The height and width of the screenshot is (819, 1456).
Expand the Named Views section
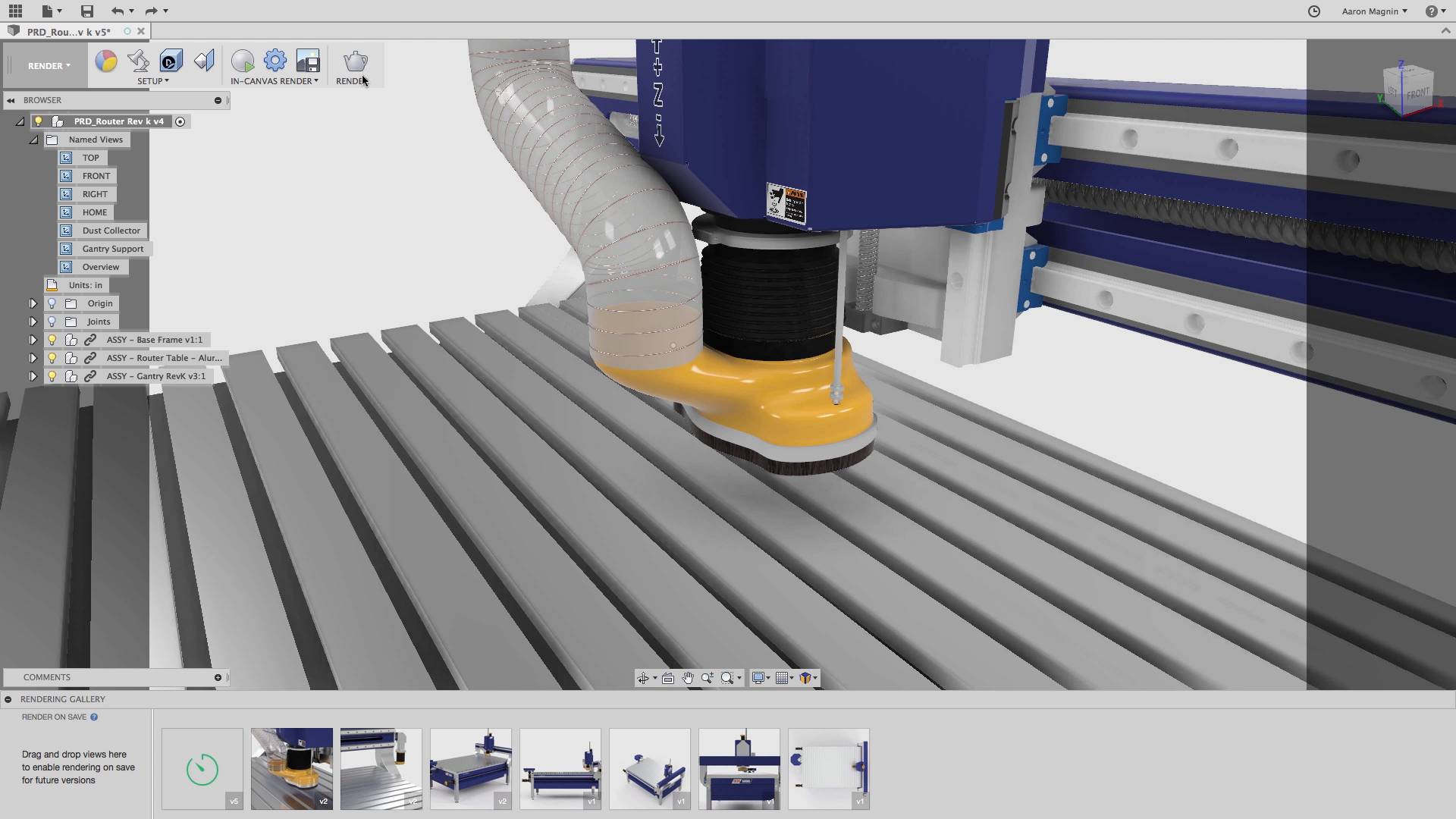[x=33, y=139]
